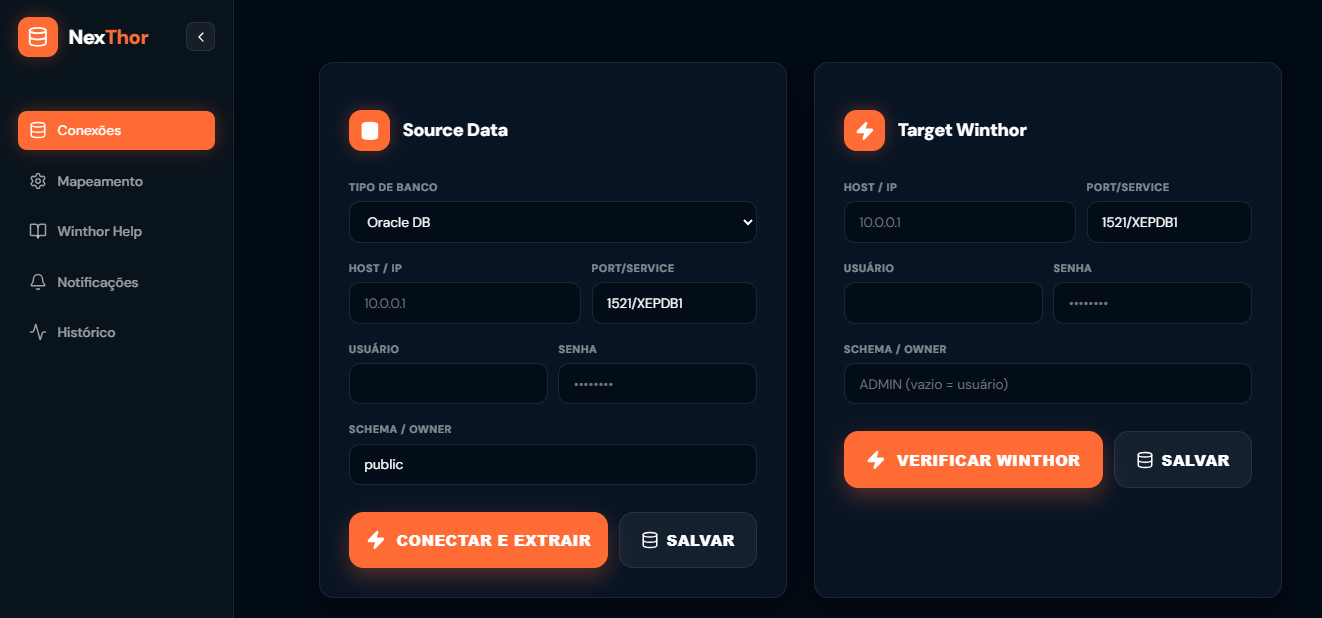Click the Histórico activity pulse icon

pyautogui.click(x=38, y=332)
